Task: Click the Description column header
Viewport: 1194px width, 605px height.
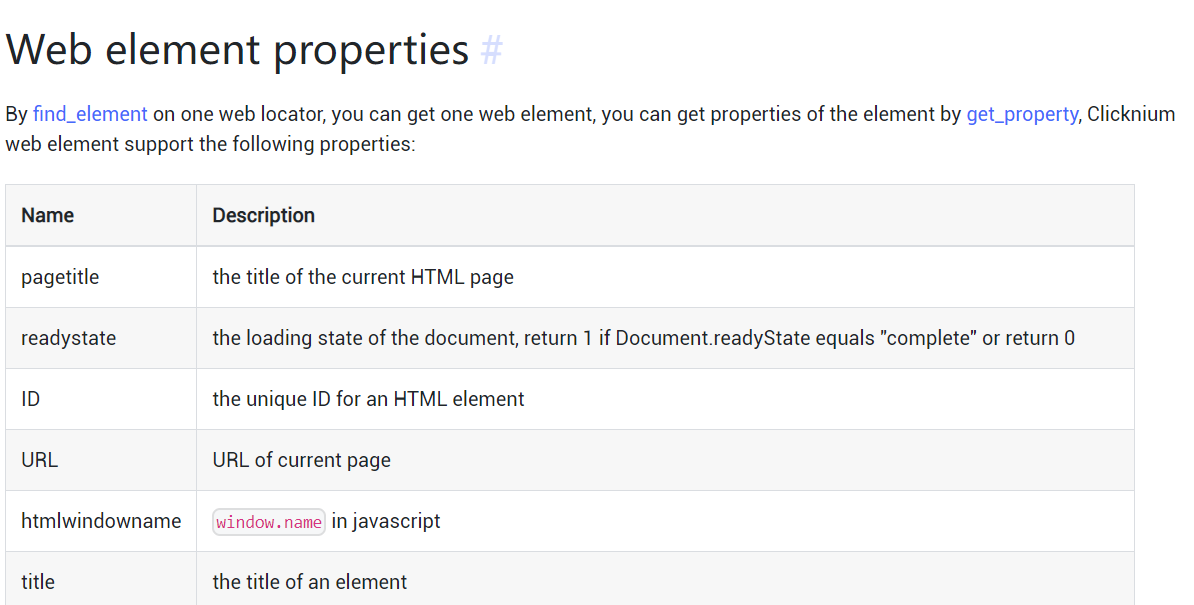Action: pyautogui.click(x=263, y=215)
